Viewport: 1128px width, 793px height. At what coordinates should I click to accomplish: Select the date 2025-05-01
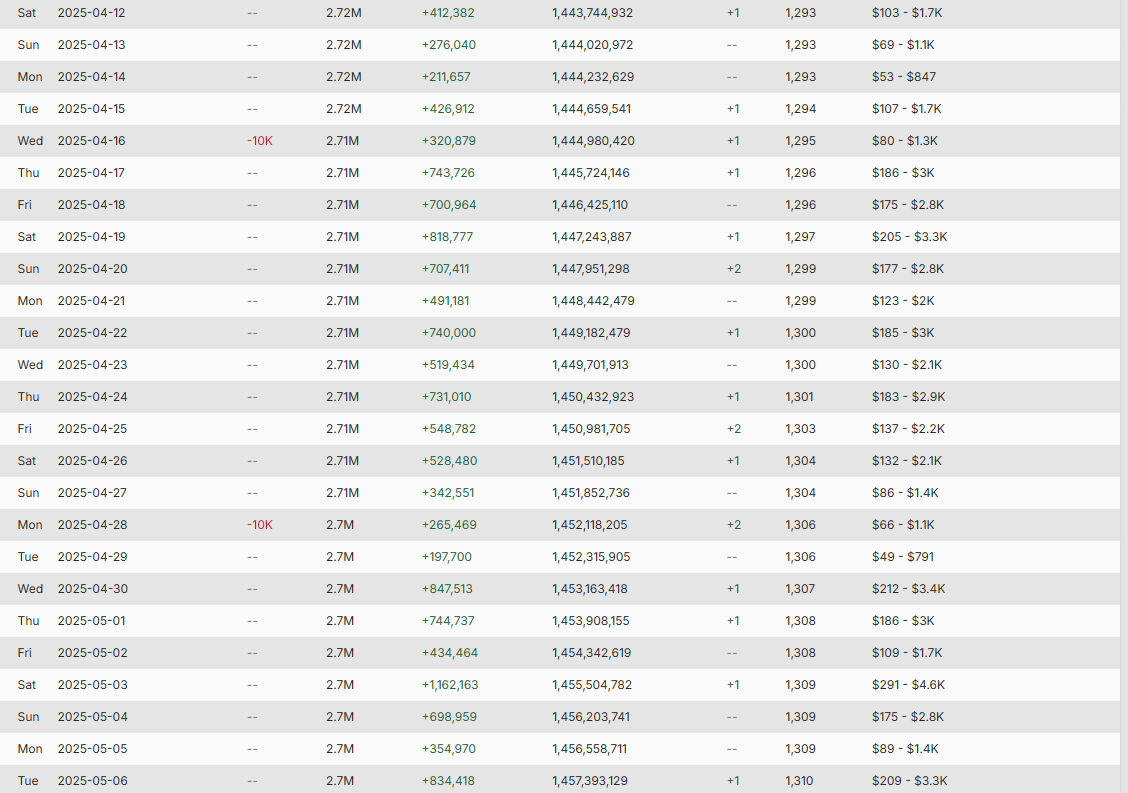91,621
